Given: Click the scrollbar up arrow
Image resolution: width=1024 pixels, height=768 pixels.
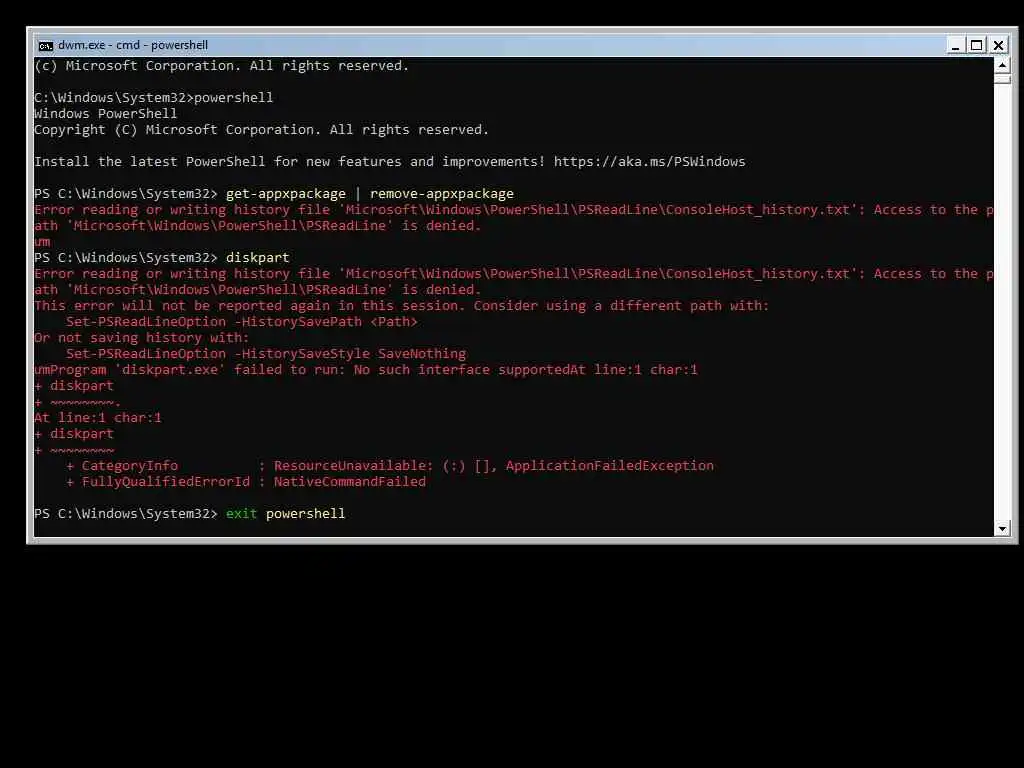Looking at the screenshot, I should pos(1002,65).
